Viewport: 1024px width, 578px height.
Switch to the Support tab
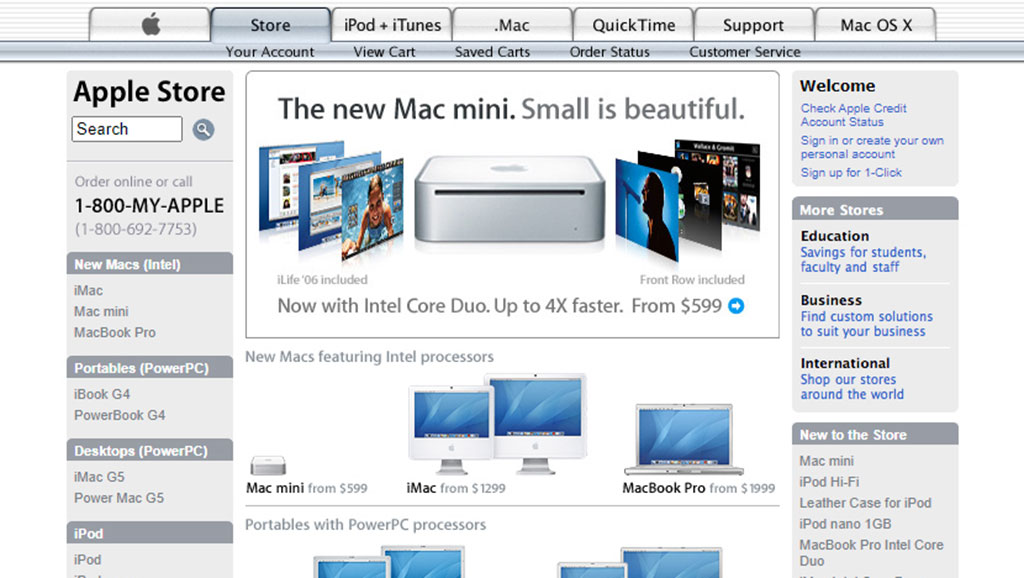[753, 25]
